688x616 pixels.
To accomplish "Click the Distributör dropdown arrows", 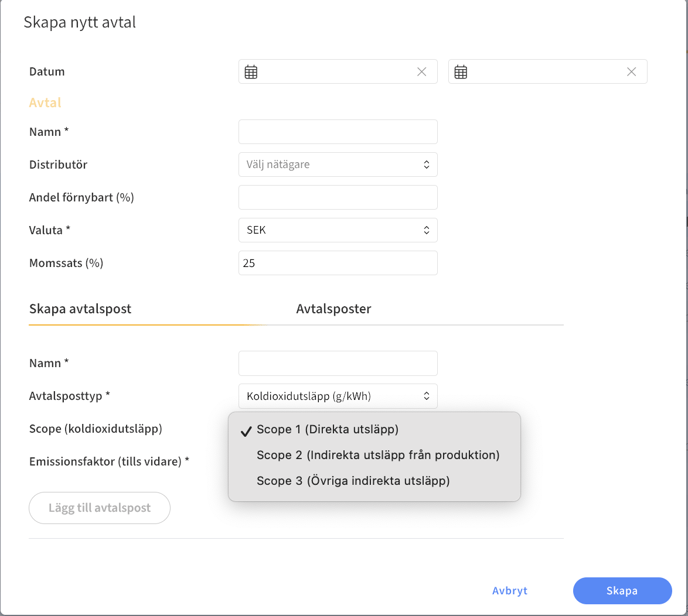I will (426, 165).
